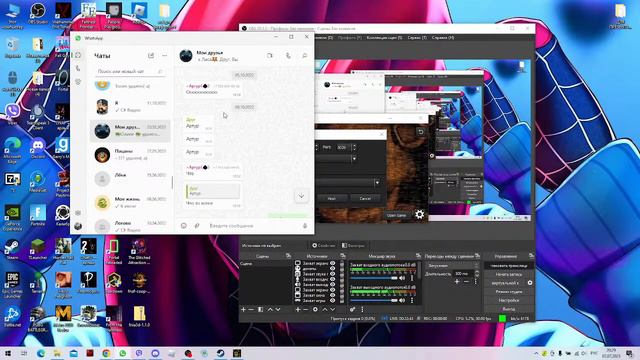The width and height of the screenshot is (640, 360).
Task: Open the Моя жизнь chat
Action: tap(130, 202)
